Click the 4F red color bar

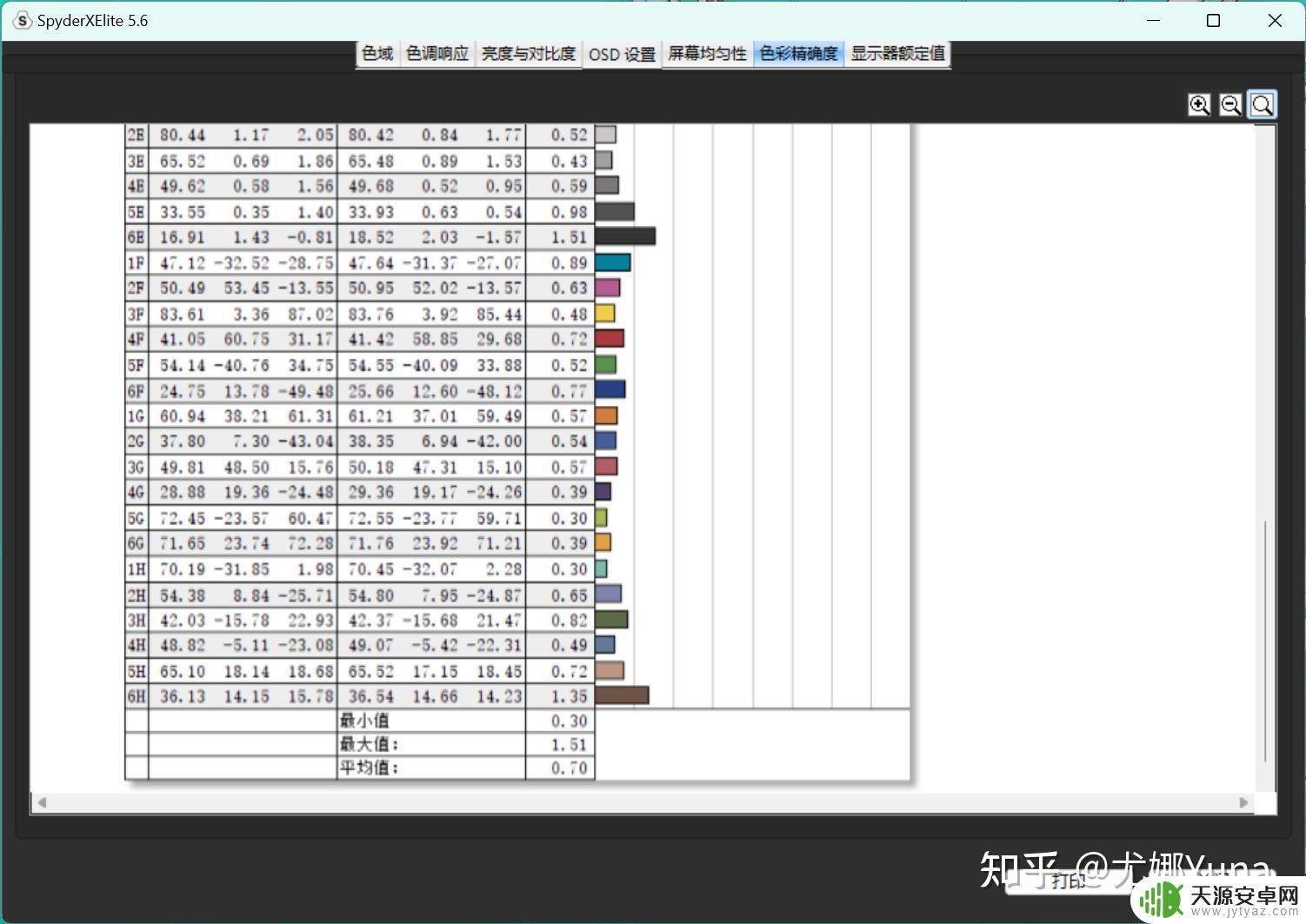coord(610,339)
